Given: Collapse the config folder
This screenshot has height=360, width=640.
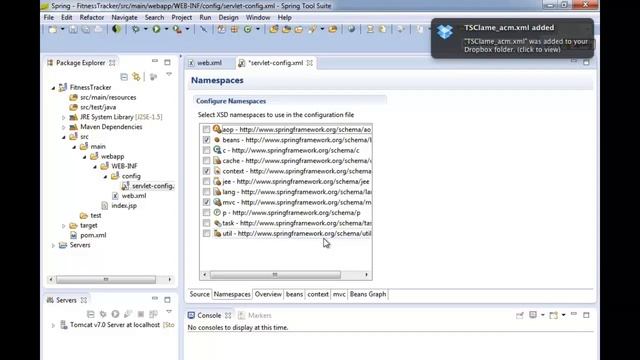Looking at the screenshot, I should [x=105, y=176].
